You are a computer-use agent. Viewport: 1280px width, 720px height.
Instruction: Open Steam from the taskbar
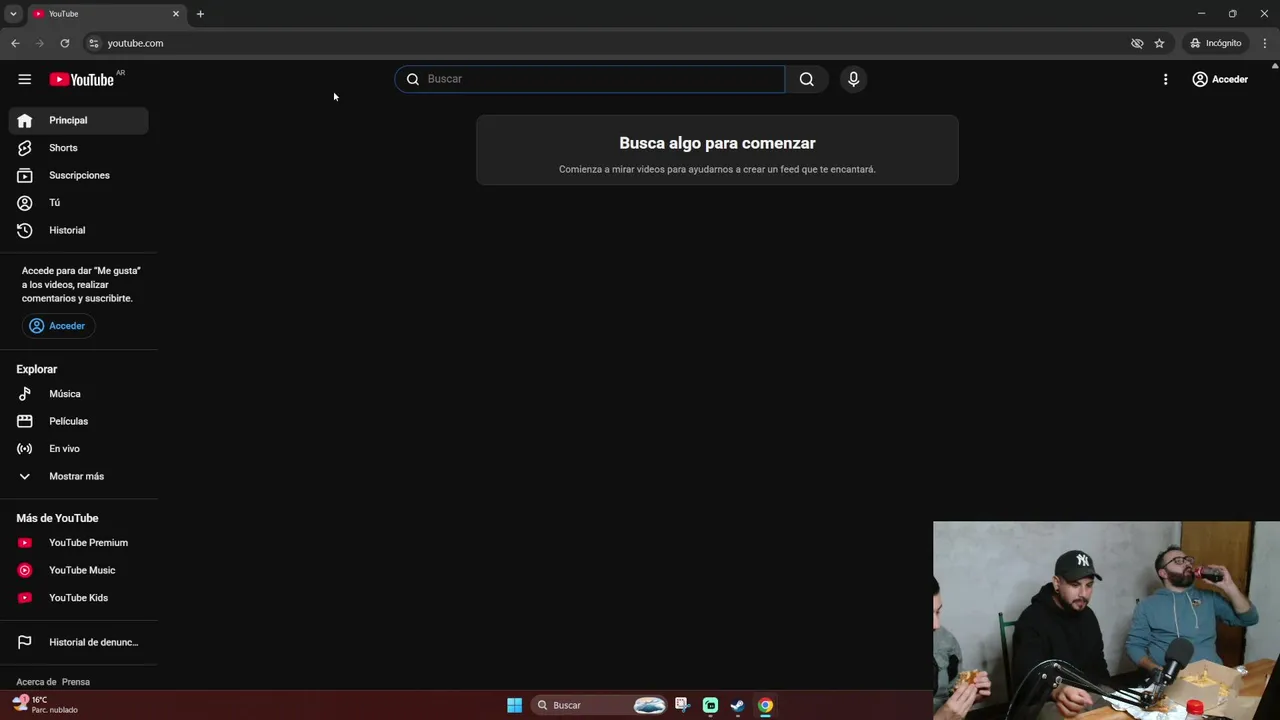737,705
